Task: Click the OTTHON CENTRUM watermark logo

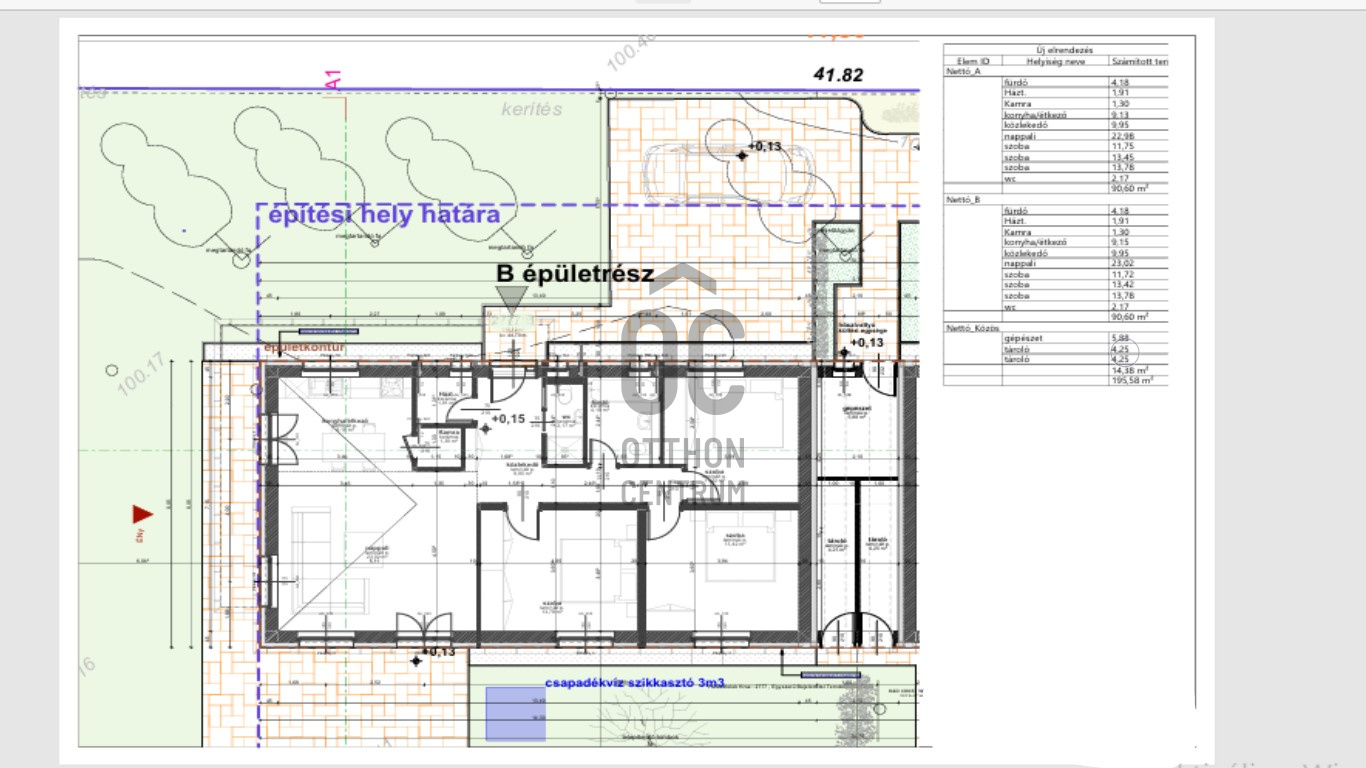Action: [x=683, y=390]
